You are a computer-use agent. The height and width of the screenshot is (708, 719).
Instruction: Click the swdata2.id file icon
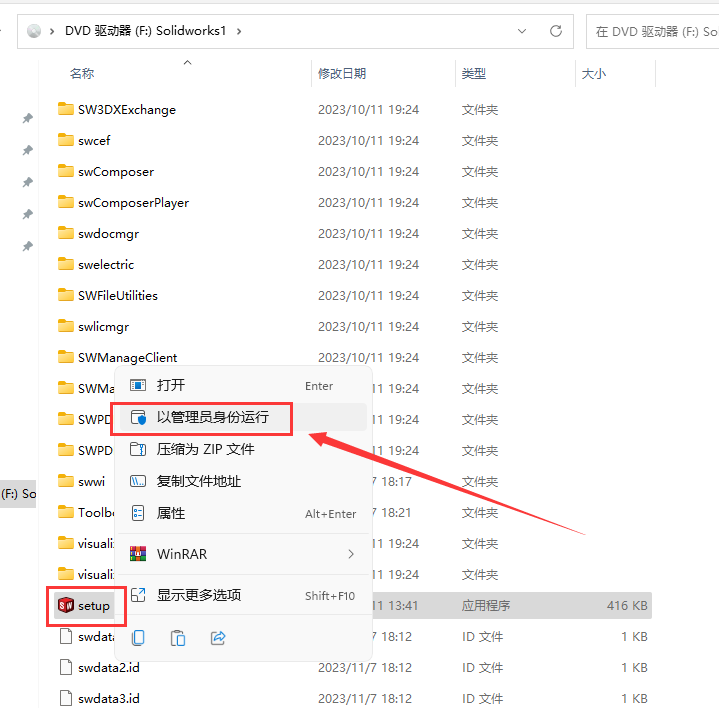click(x=66, y=667)
